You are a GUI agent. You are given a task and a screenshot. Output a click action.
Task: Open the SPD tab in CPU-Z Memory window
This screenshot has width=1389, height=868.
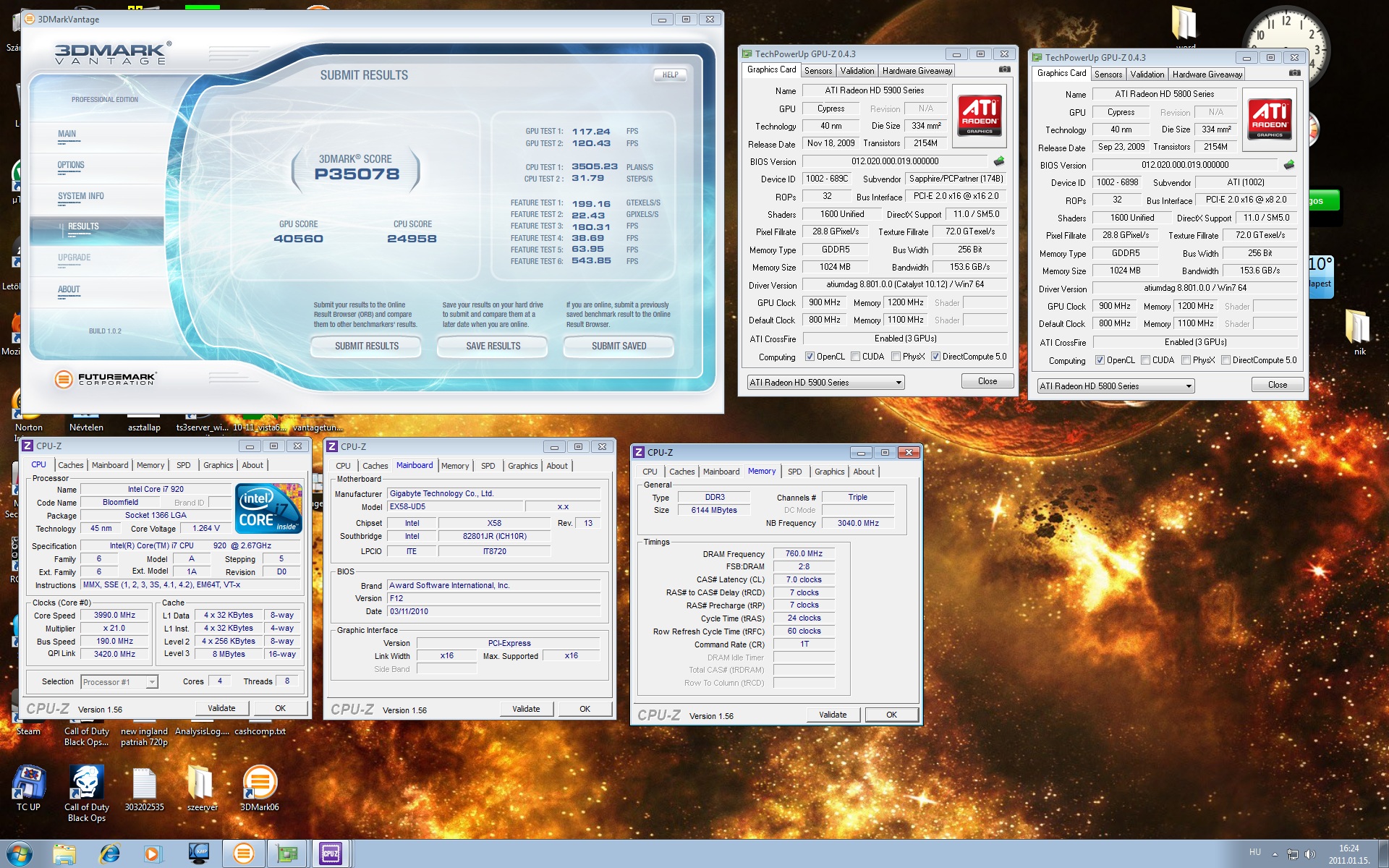pyautogui.click(x=794, y=472)
